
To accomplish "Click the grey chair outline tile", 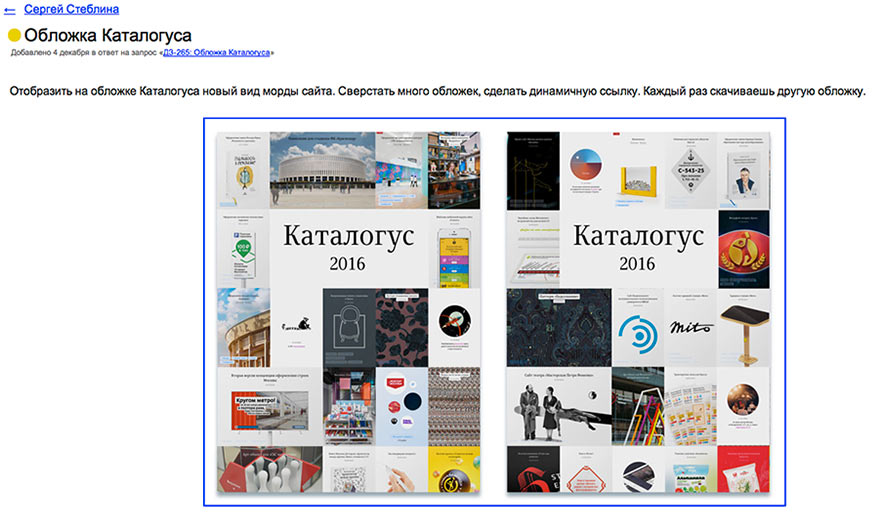I will pos(350,327).
